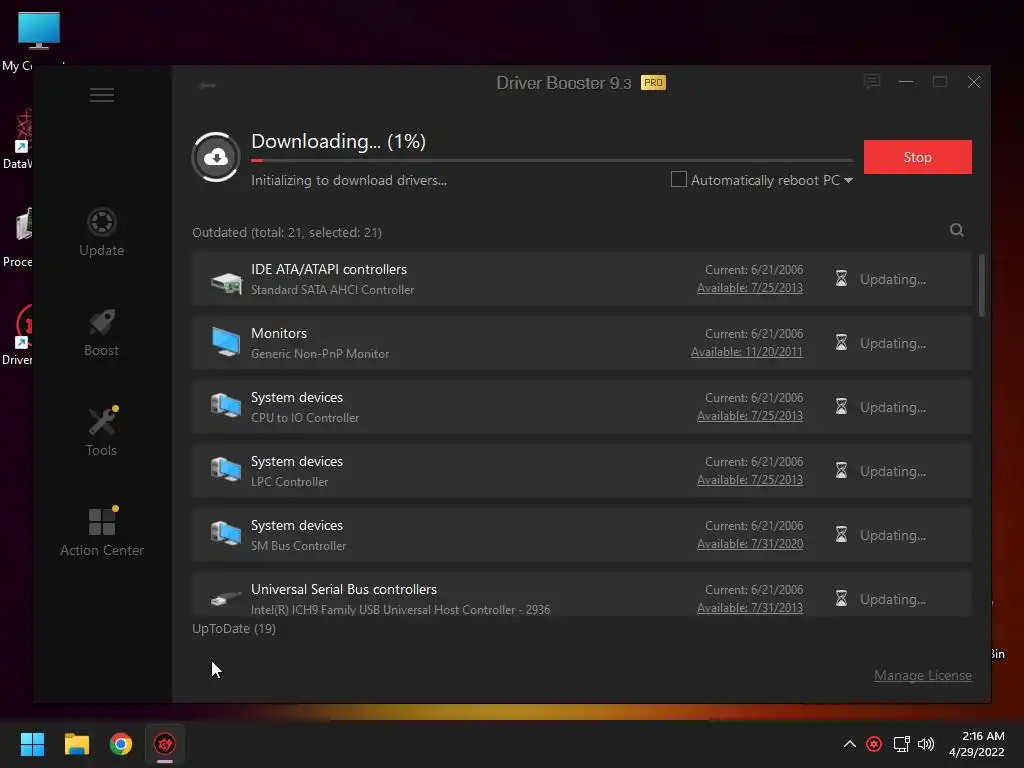1024x768 pixels.
Task: Click Updating... status in LPC Controller row
Action: [x=893, y=472]
